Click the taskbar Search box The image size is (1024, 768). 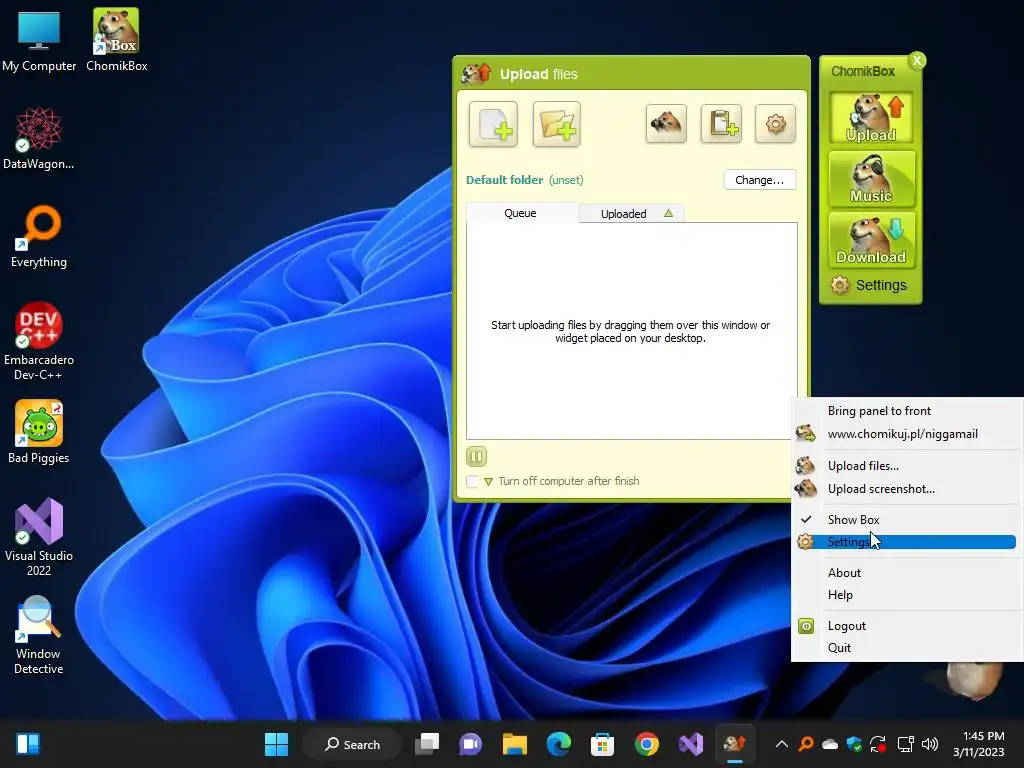(353, 744)
